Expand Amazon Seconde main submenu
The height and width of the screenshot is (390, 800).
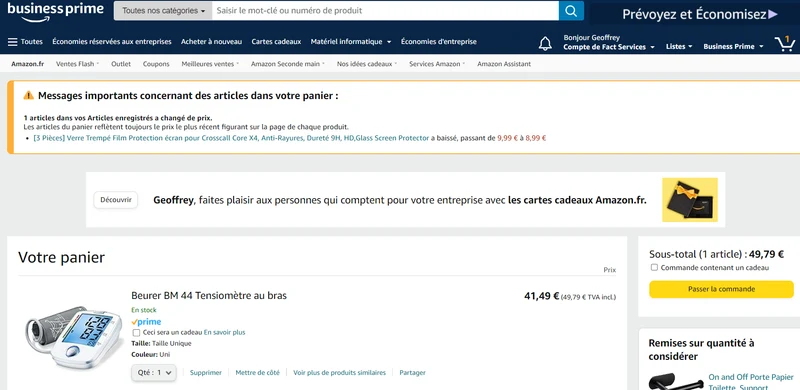(288, 64)
